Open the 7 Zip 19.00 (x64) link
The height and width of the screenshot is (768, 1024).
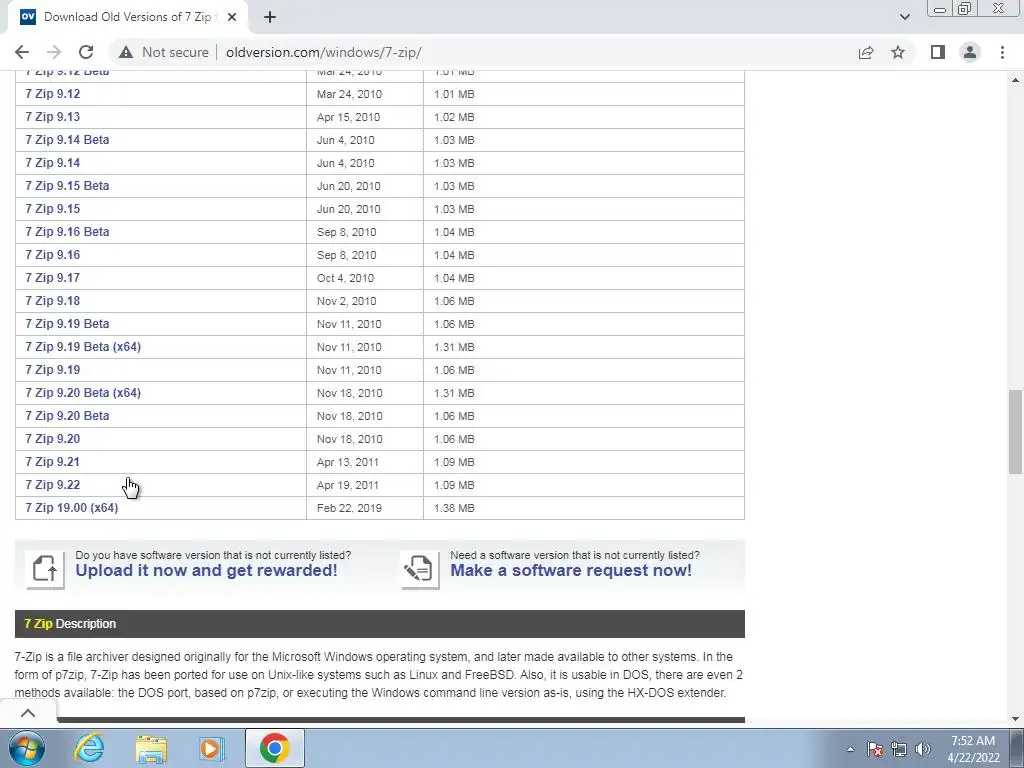coord(72,507)
